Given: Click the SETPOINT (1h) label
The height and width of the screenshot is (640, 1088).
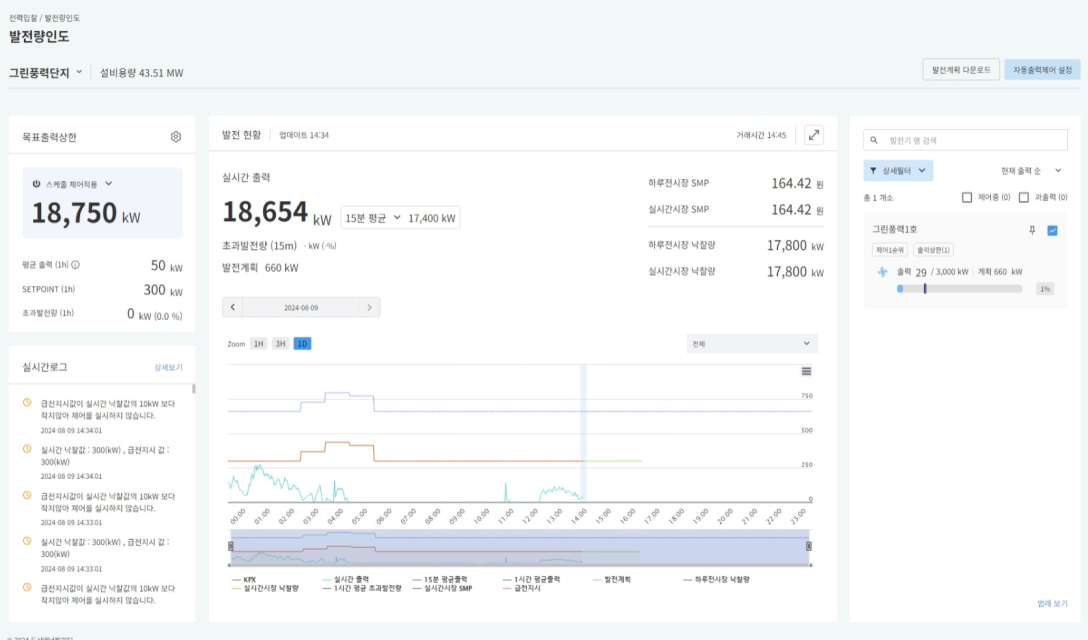Looking at the screenshot, I should tap(49, 289).
